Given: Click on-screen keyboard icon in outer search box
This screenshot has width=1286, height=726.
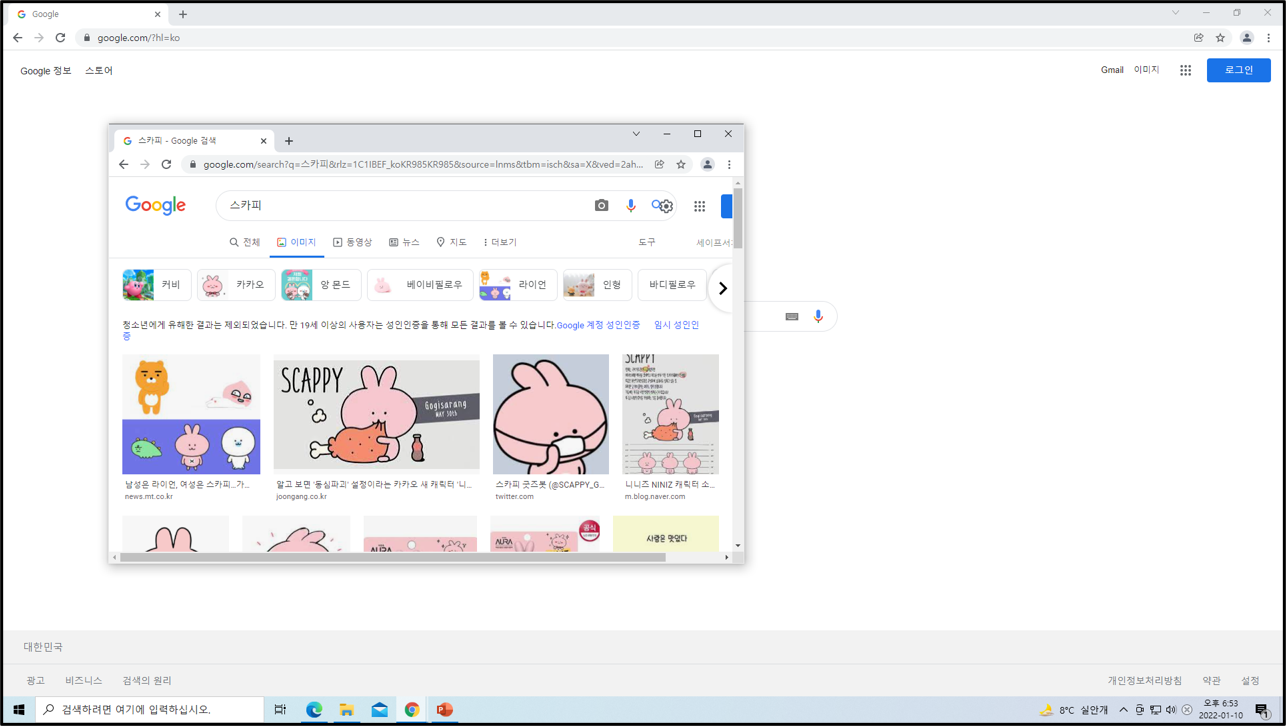Looking at the screenshot, I should pos(792,317).
